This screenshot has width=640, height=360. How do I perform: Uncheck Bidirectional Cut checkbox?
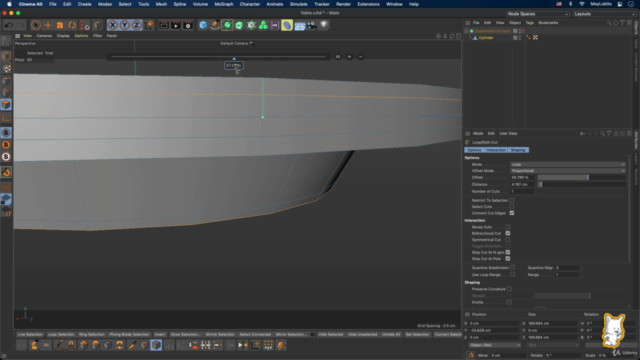(x=508, y=233)
